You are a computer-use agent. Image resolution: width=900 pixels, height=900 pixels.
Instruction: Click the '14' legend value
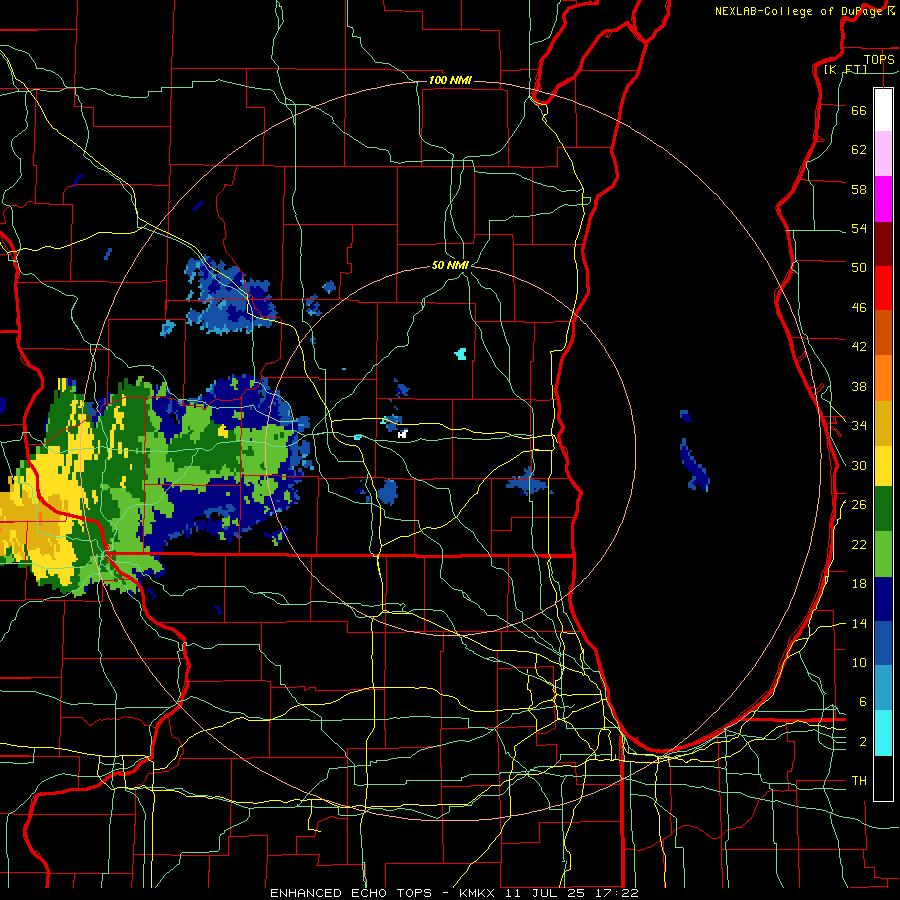(859, 623)
